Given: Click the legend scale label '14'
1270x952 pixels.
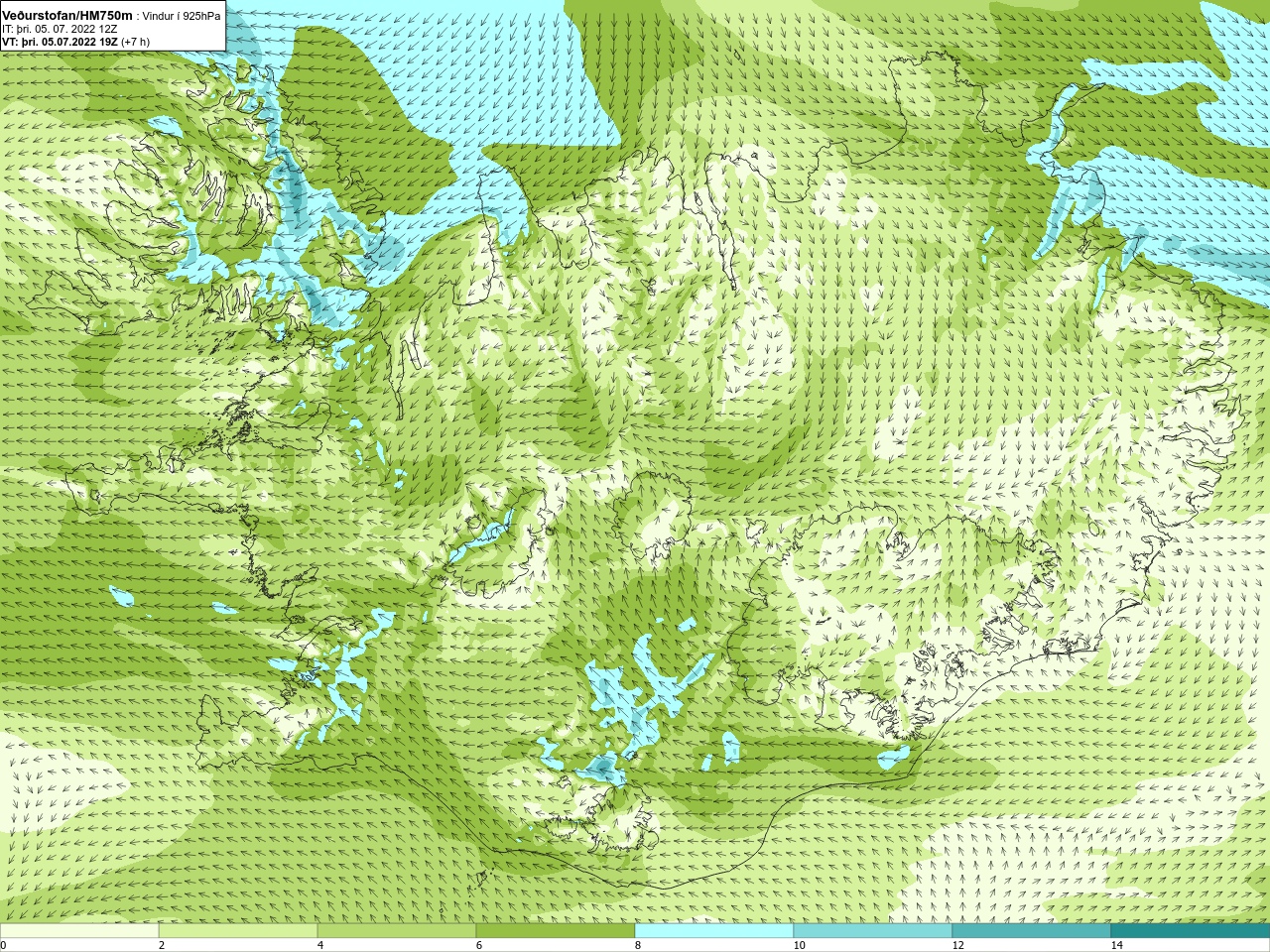Looking at the screenshot, I should click(1116, 945).
